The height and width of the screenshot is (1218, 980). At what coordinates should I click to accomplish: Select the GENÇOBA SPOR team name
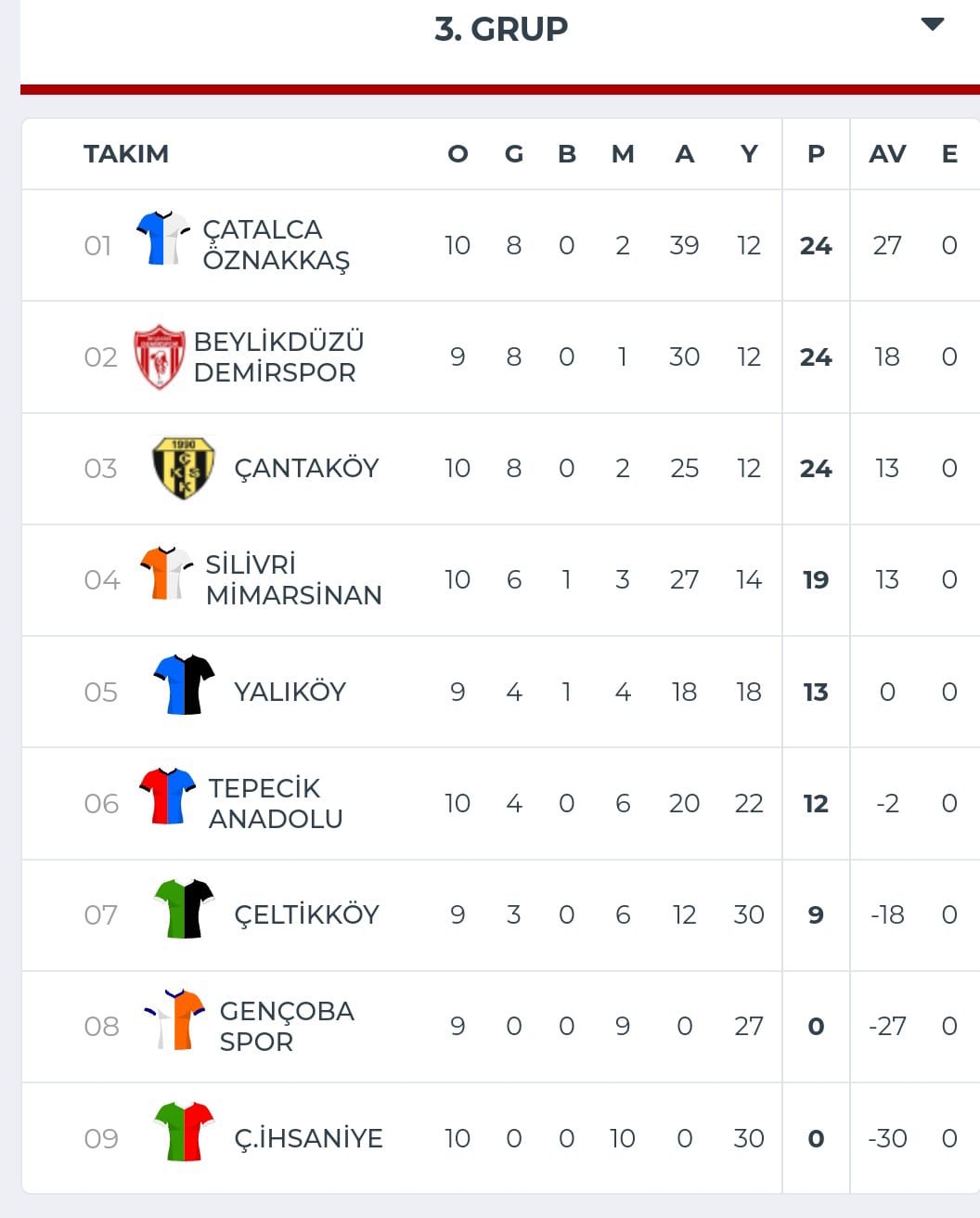[x=287, y=1026]
